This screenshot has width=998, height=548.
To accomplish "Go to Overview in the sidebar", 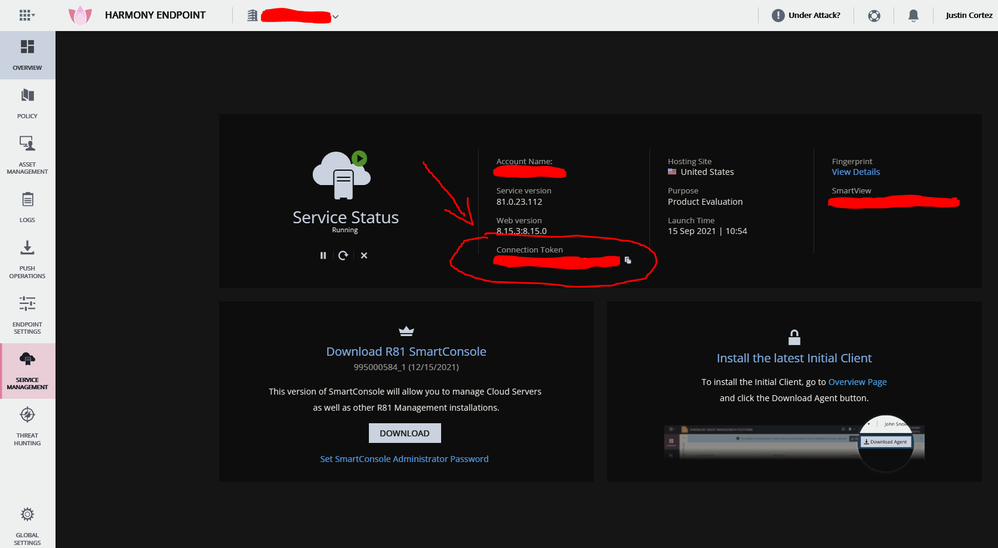I will tap(27, 55).
